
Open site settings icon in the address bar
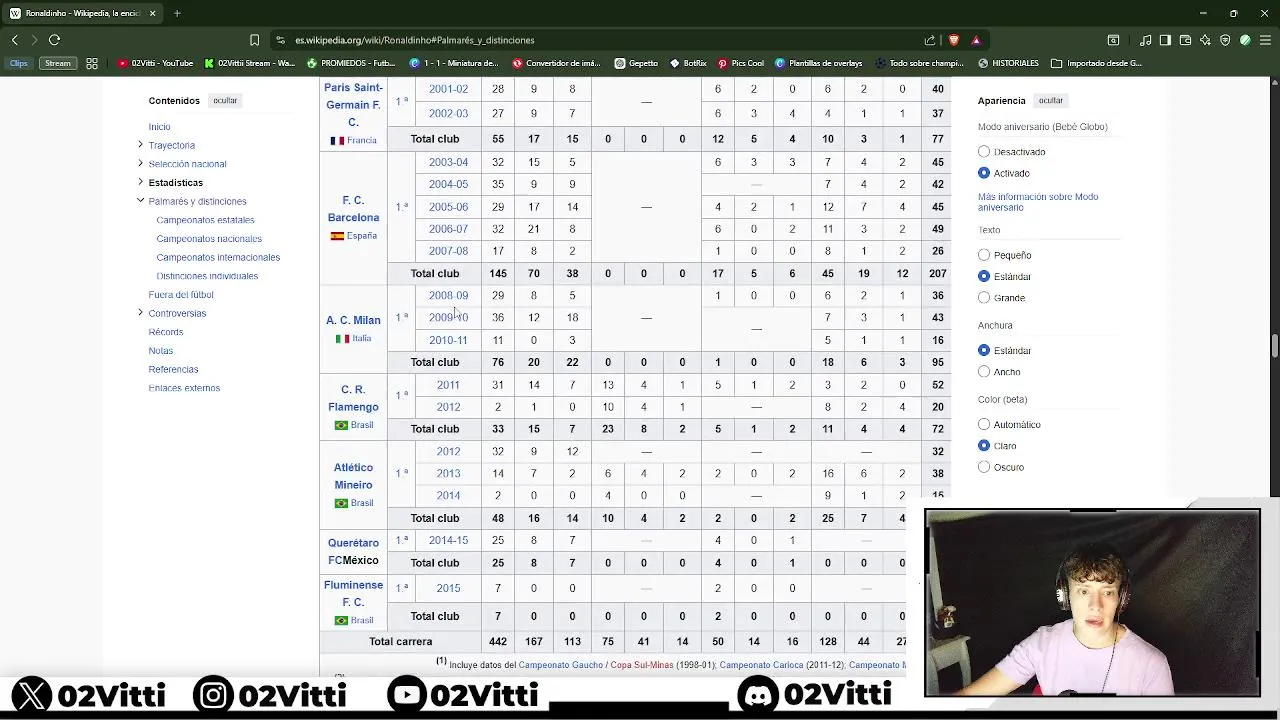point(282,40)
